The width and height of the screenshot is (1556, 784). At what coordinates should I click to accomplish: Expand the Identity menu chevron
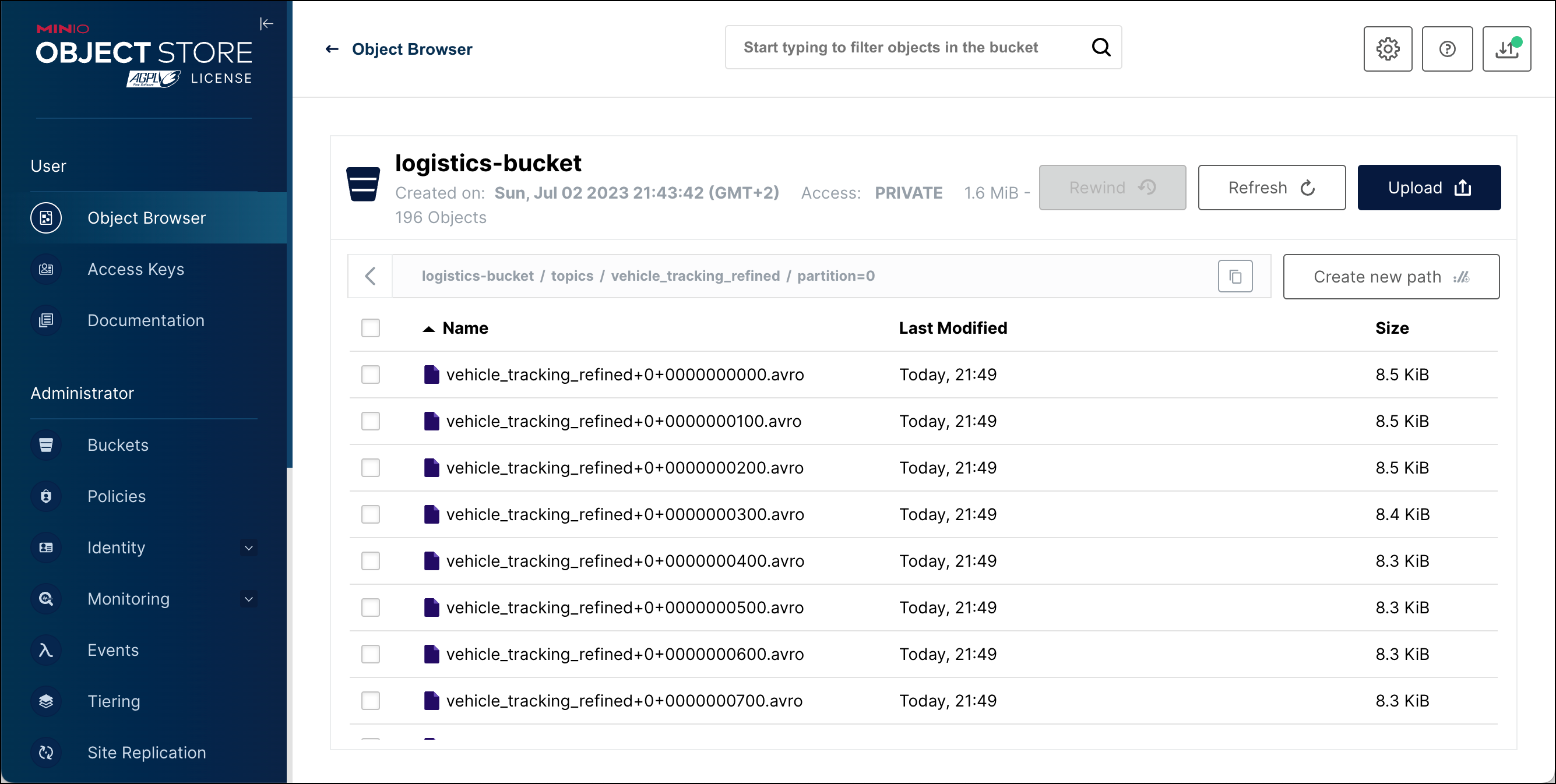coord(248,548)
